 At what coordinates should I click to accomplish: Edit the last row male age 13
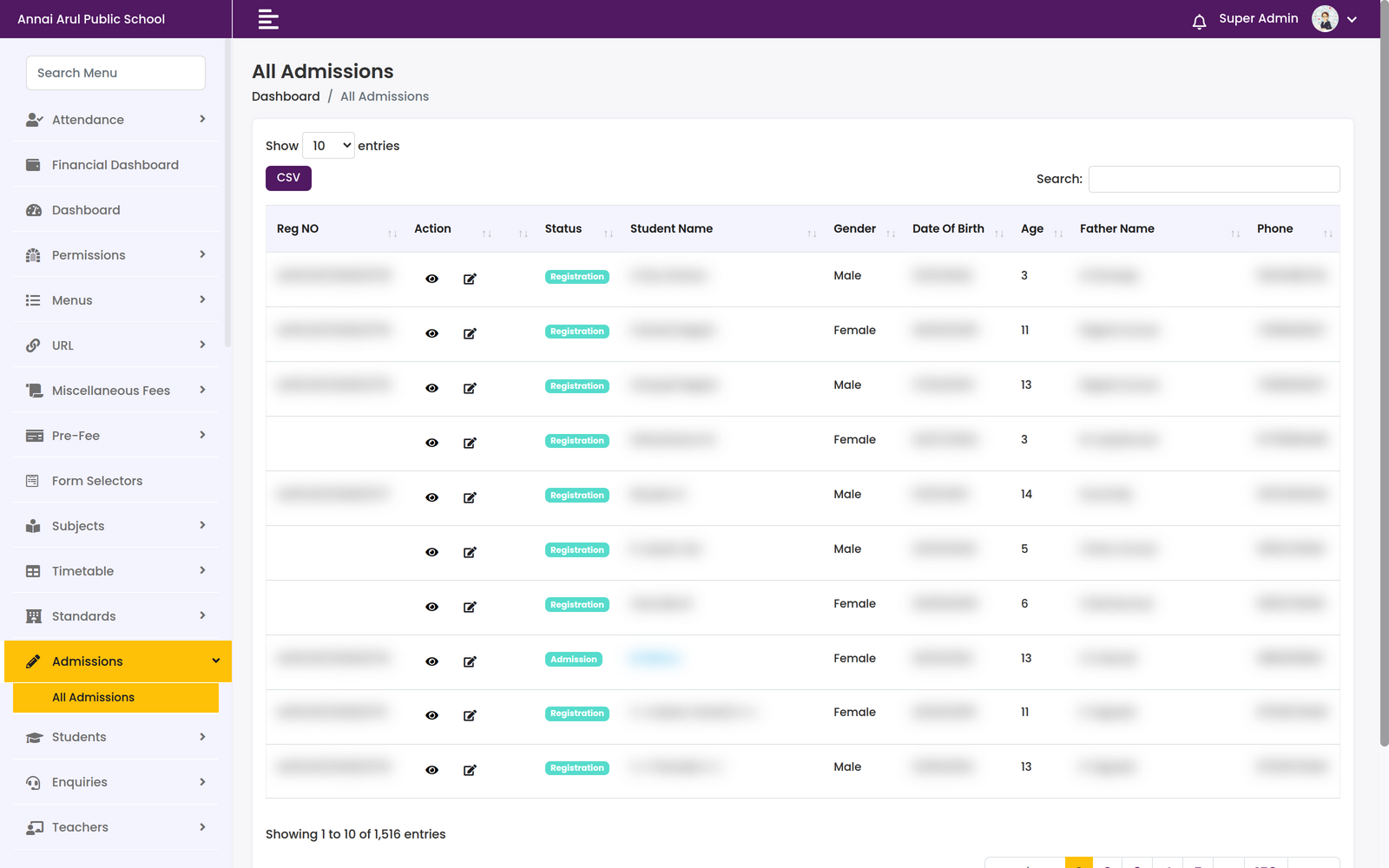pos(470,770)
